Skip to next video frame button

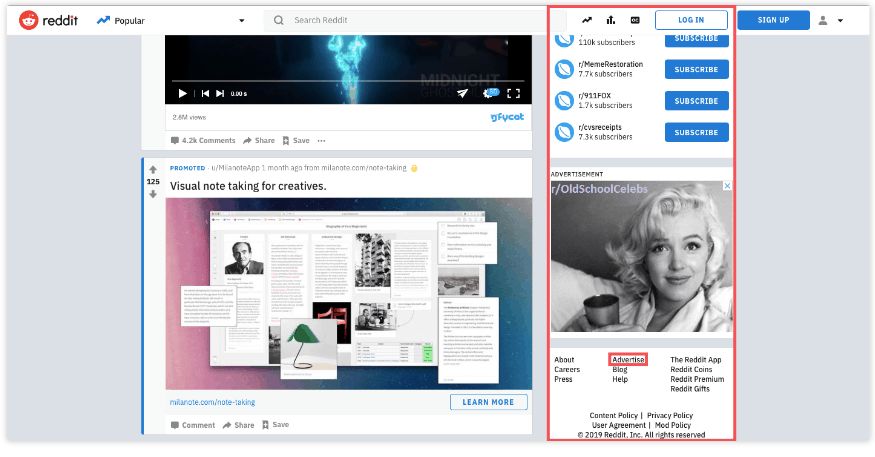[x=220, y=93]
